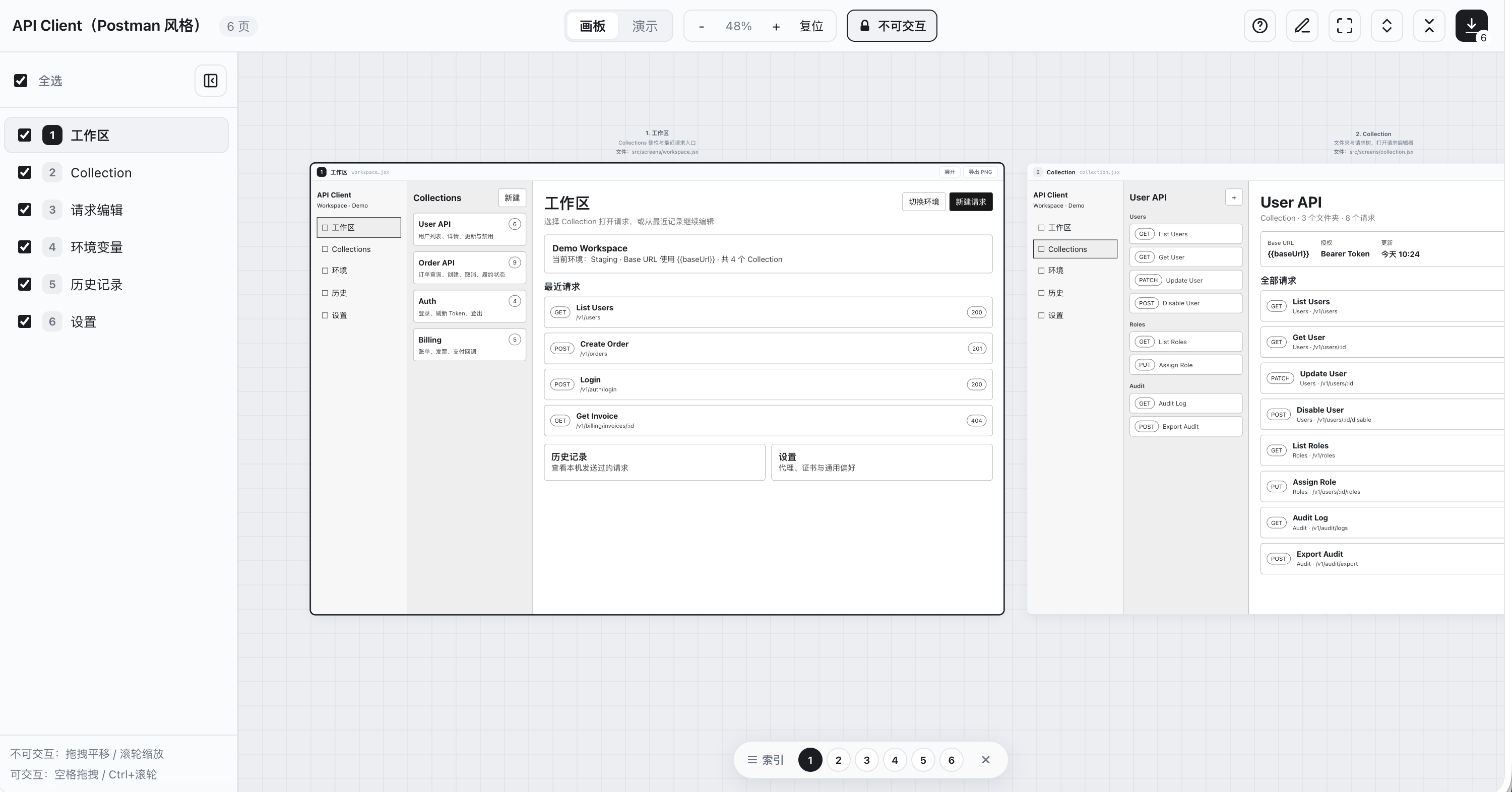Open Auth collection card
The image size is (1512, 792).
(x=469, y=306)
